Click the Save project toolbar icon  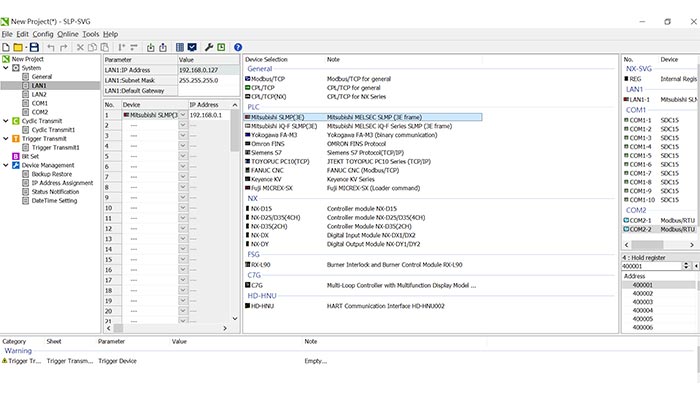tap(33, 47)
